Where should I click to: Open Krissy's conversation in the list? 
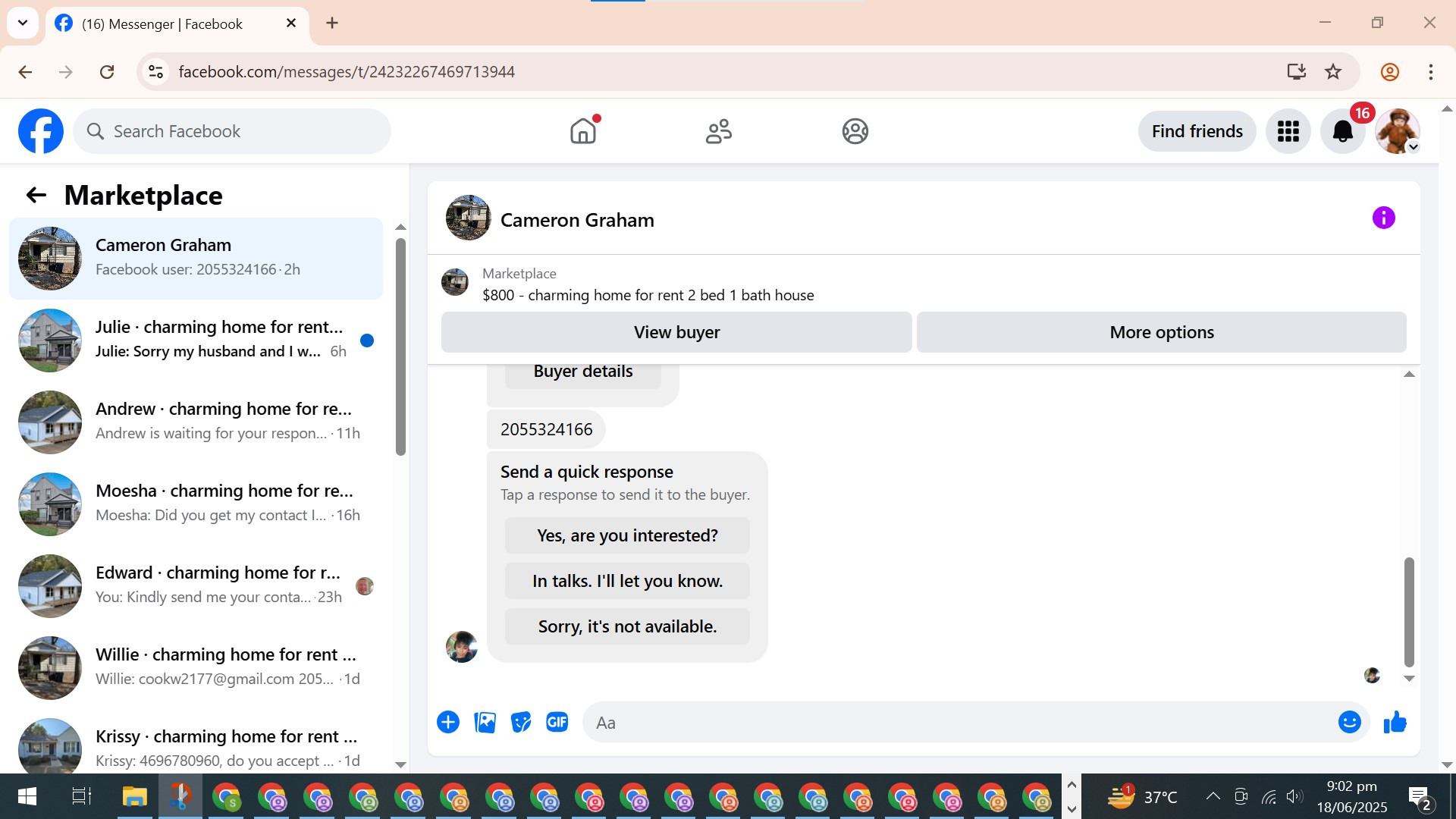(x=196, y=743)
